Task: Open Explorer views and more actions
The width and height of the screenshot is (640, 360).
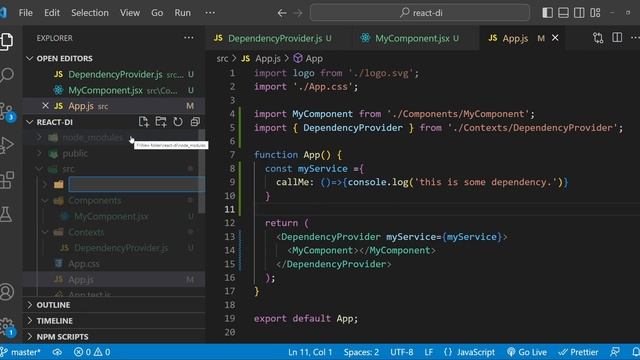Action: pos(189,38)
